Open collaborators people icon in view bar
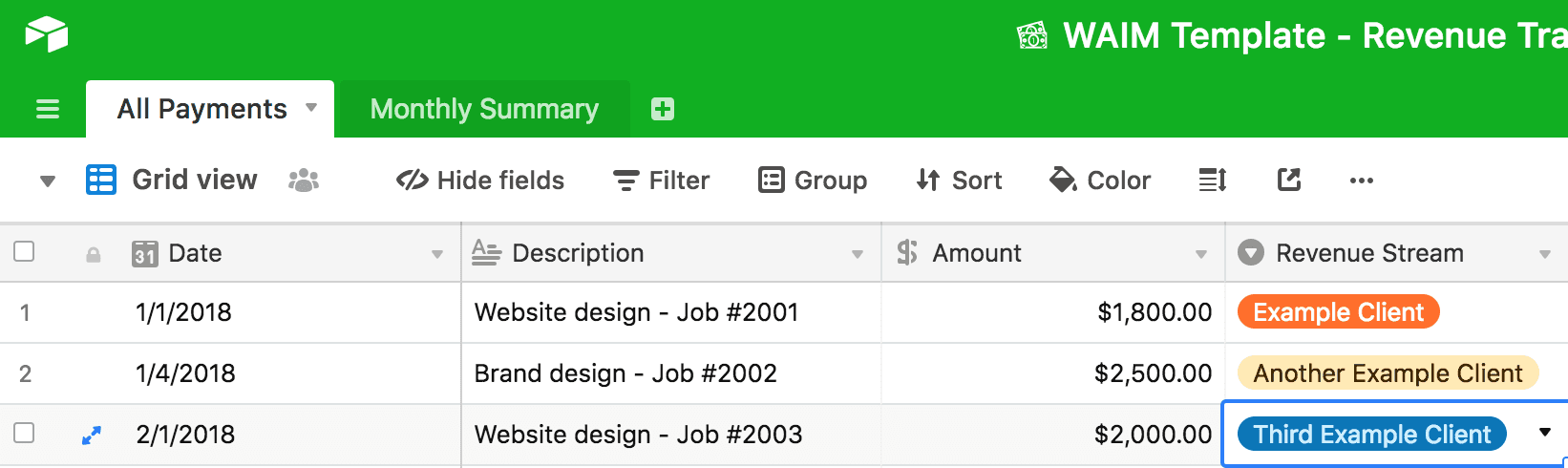Viewport: 1568px width, 468px height. pos(304,180)
